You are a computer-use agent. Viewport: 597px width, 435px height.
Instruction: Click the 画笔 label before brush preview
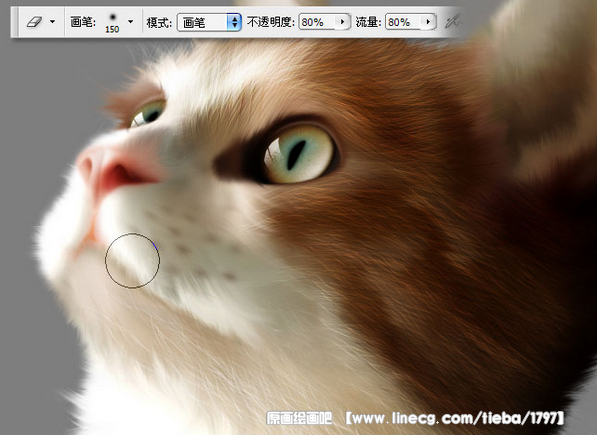[83, 22]
